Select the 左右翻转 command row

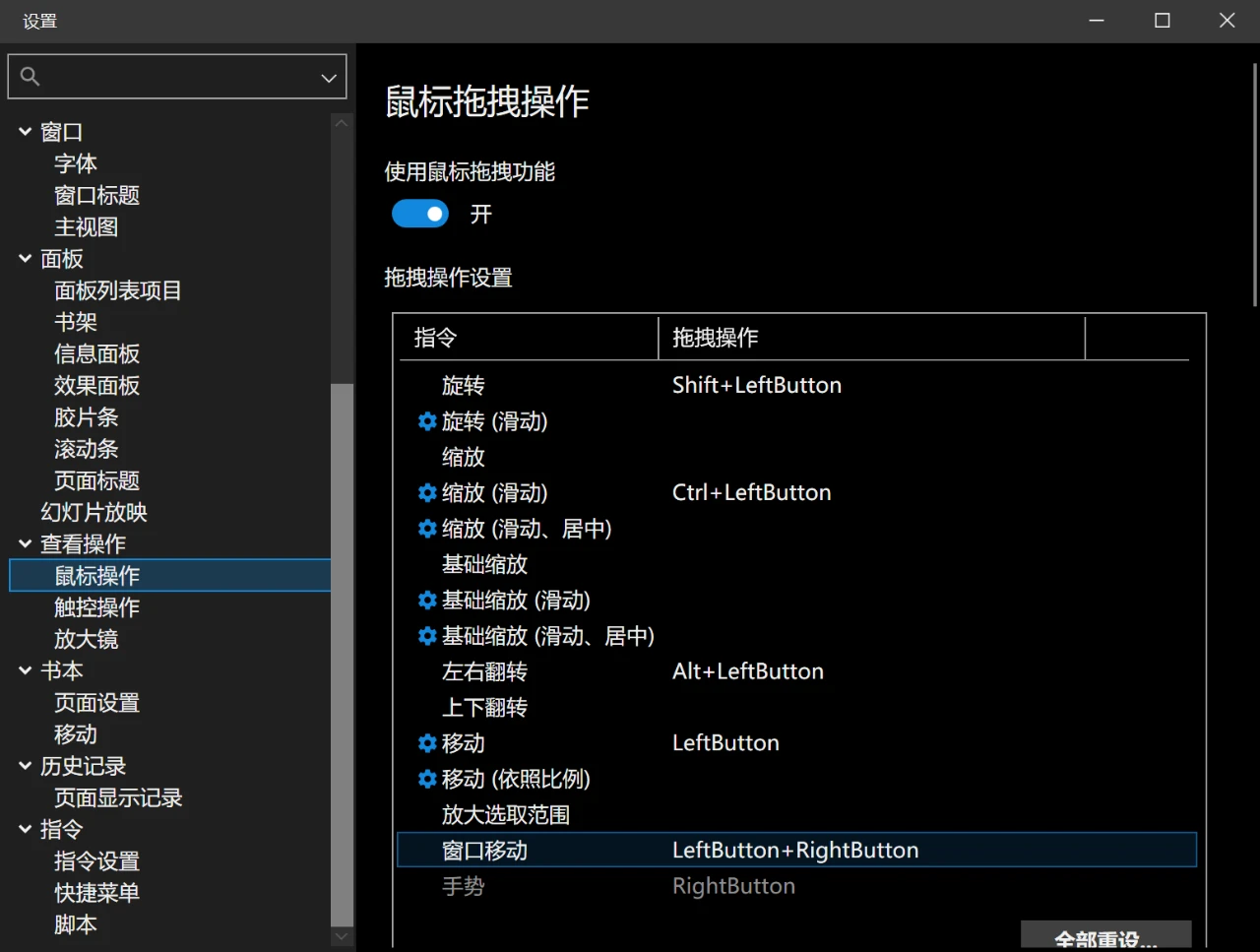[796, 671]
